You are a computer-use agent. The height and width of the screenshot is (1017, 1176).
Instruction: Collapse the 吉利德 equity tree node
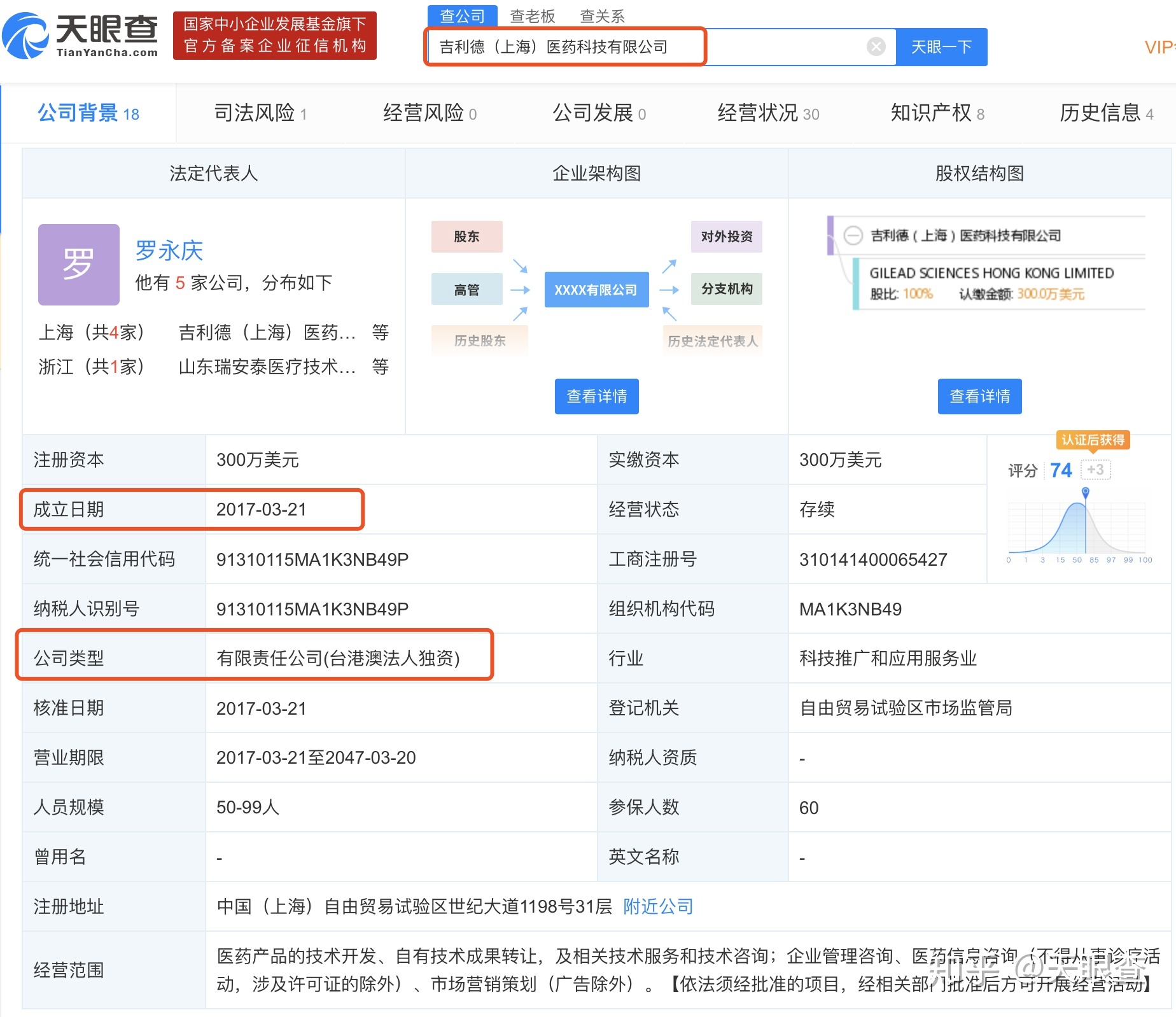click(x=853, y=235)
